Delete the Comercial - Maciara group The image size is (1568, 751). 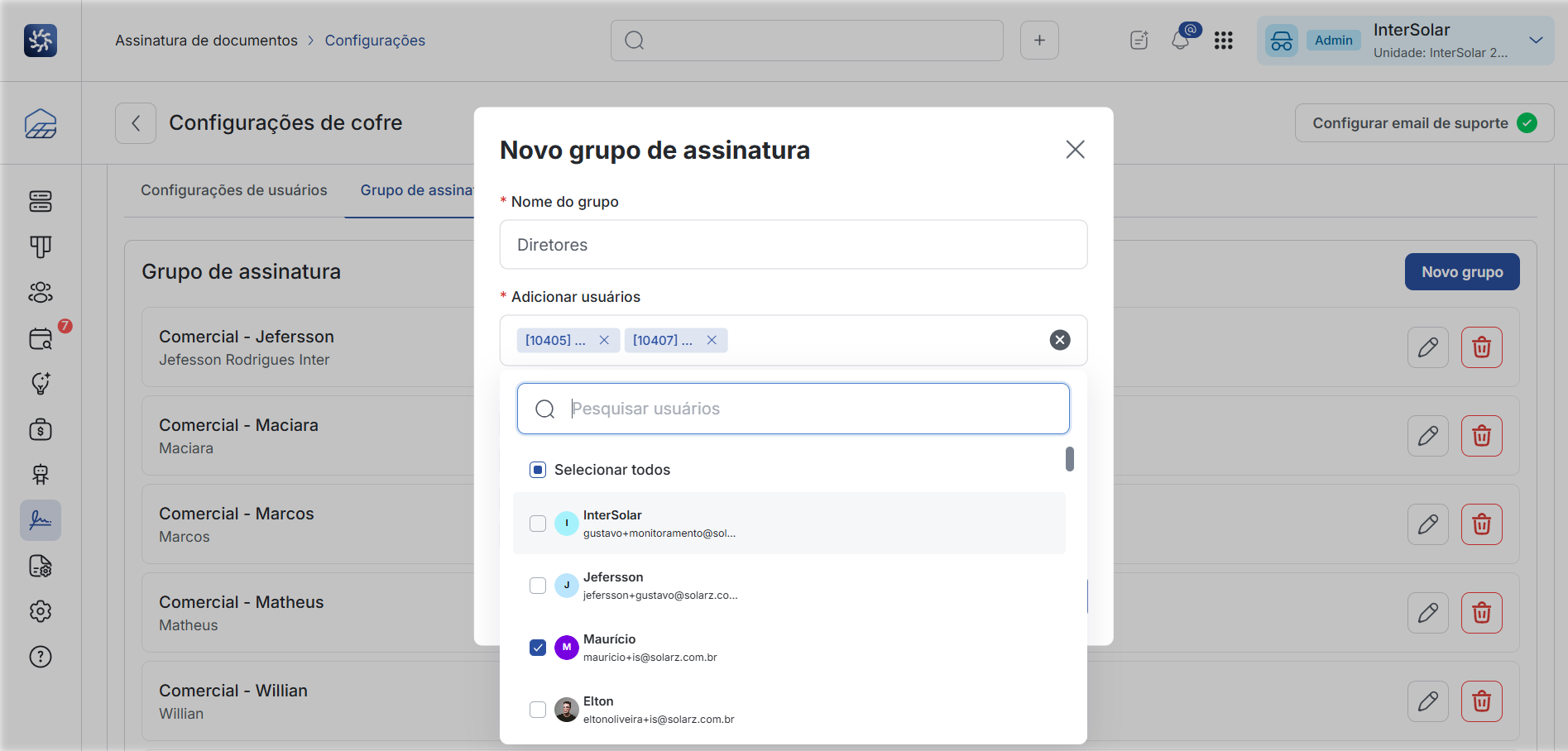click(x=1482, y=436)
